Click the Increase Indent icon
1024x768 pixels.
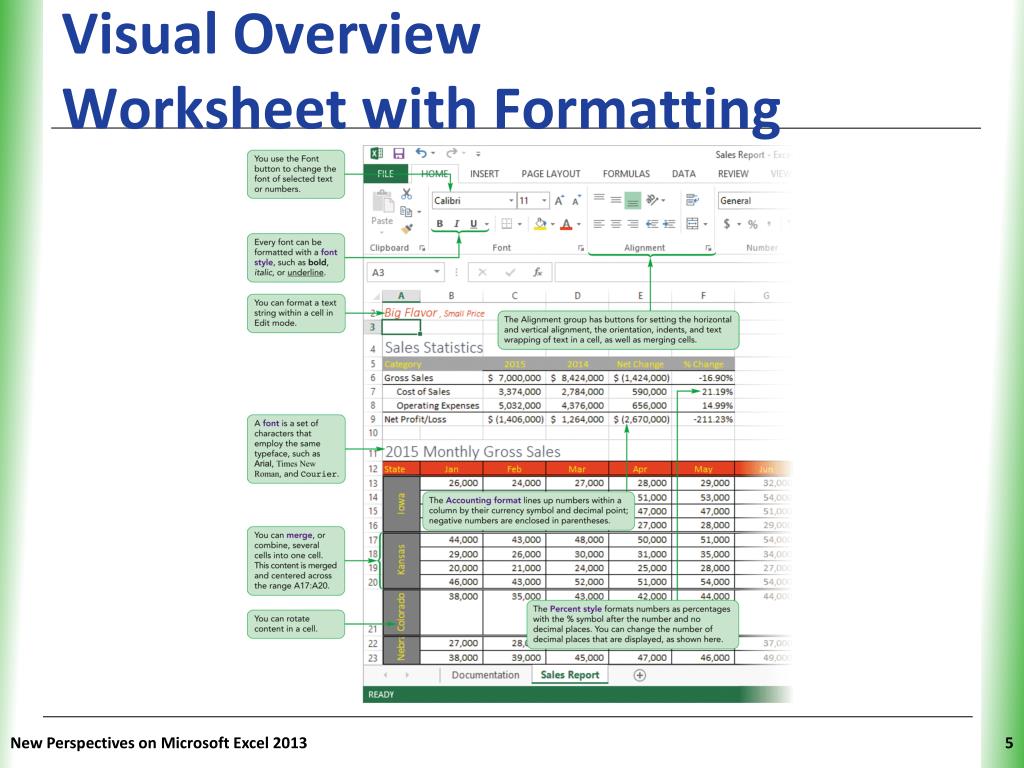(x=669, y=224)
